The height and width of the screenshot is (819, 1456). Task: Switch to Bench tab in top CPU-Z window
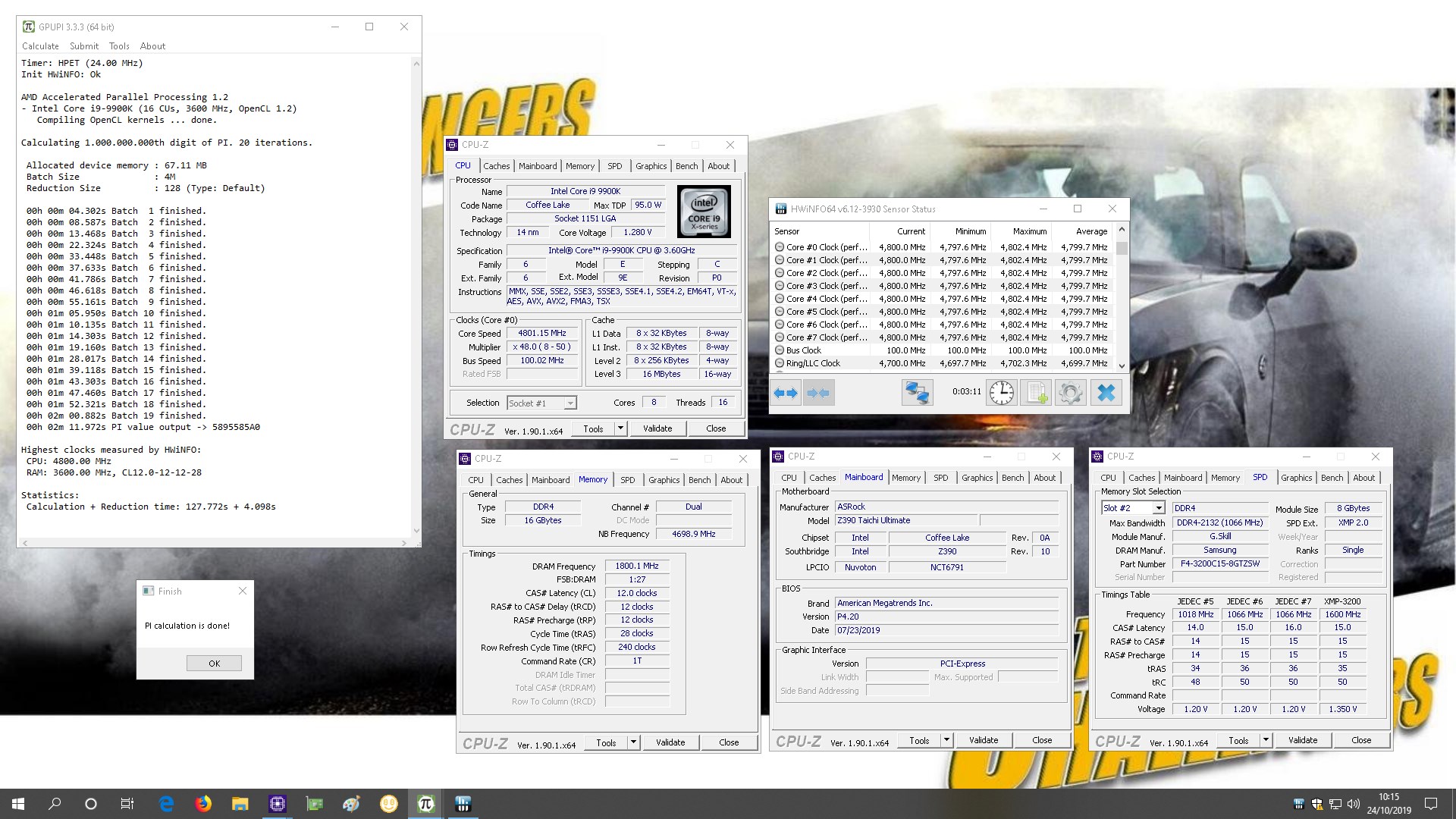pyautogui.click(x=687, y=166)
